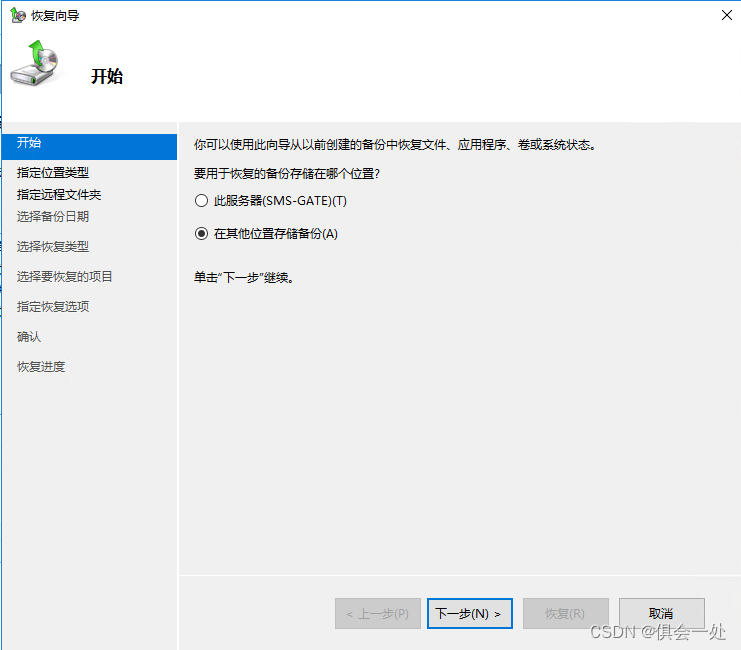Image resolution: width=741 pixels, height=650 pixels.
Task: Select 选择备份日期 step
Action: [53, 217]
